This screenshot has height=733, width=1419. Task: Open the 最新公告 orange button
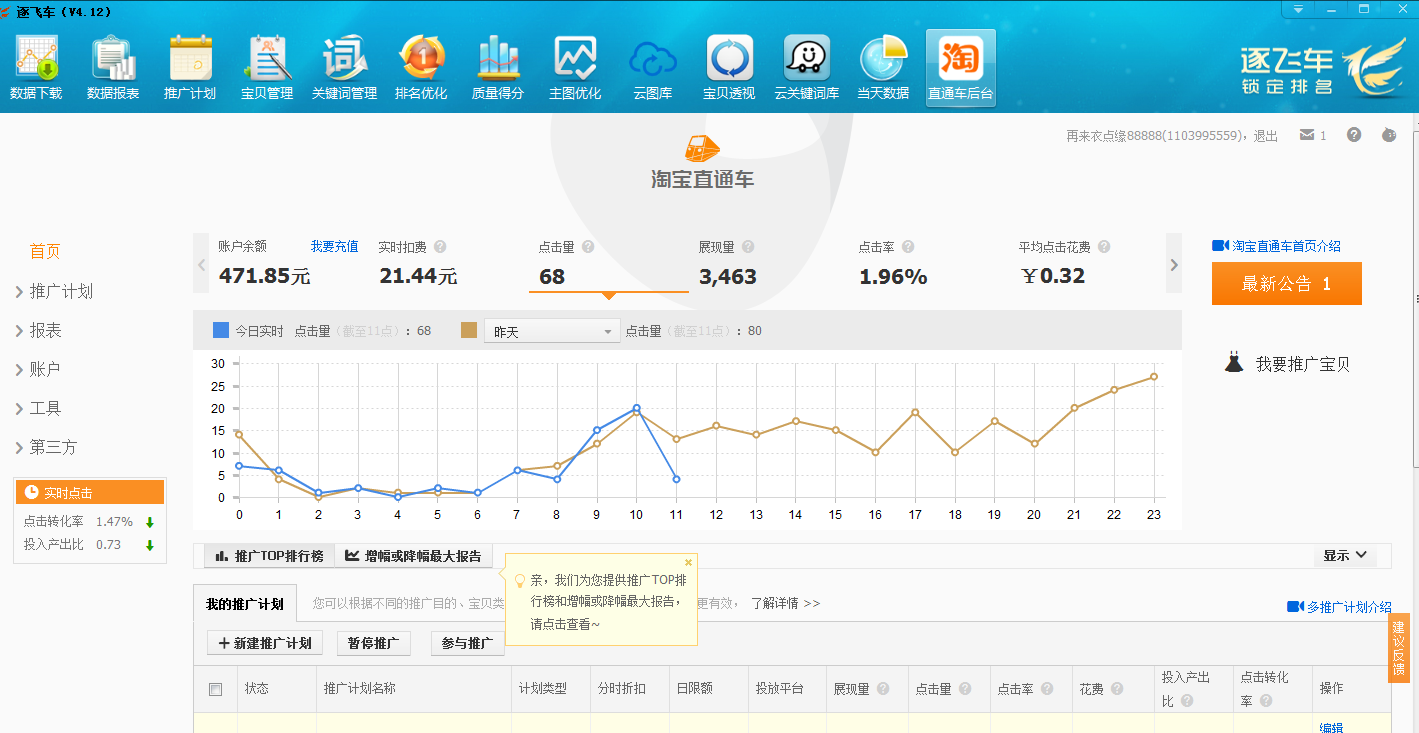pos(1287,284)
